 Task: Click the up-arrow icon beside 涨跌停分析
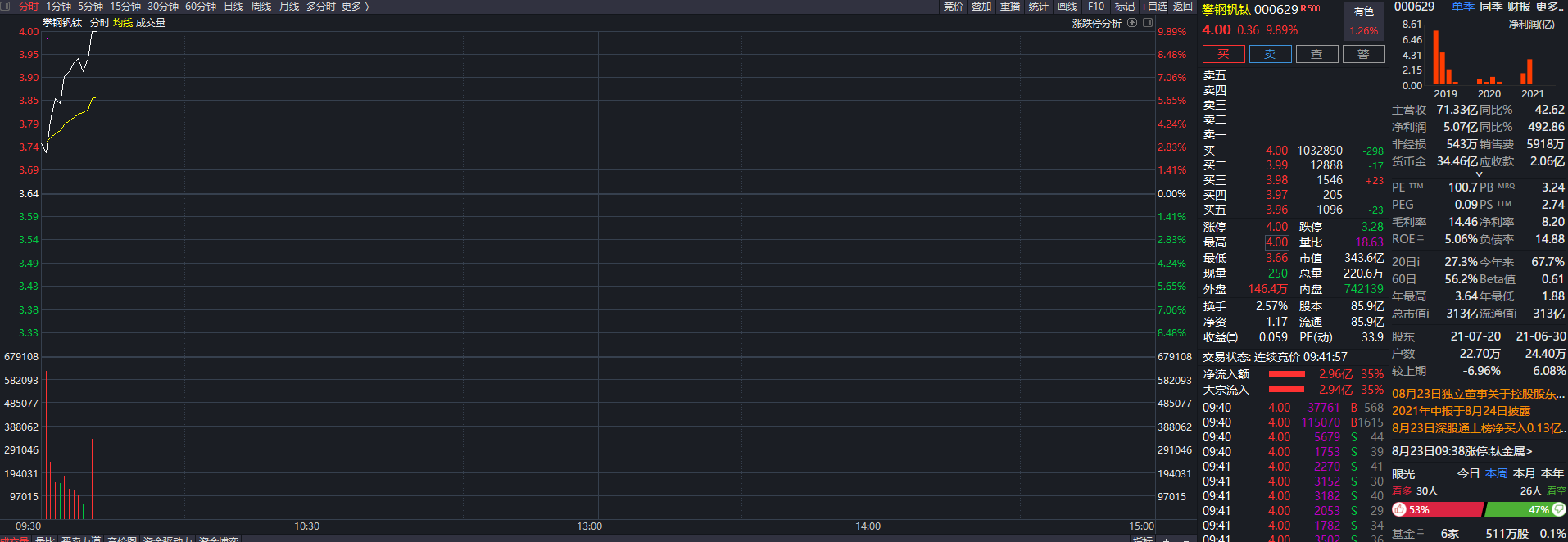(x=1132, y=23)
